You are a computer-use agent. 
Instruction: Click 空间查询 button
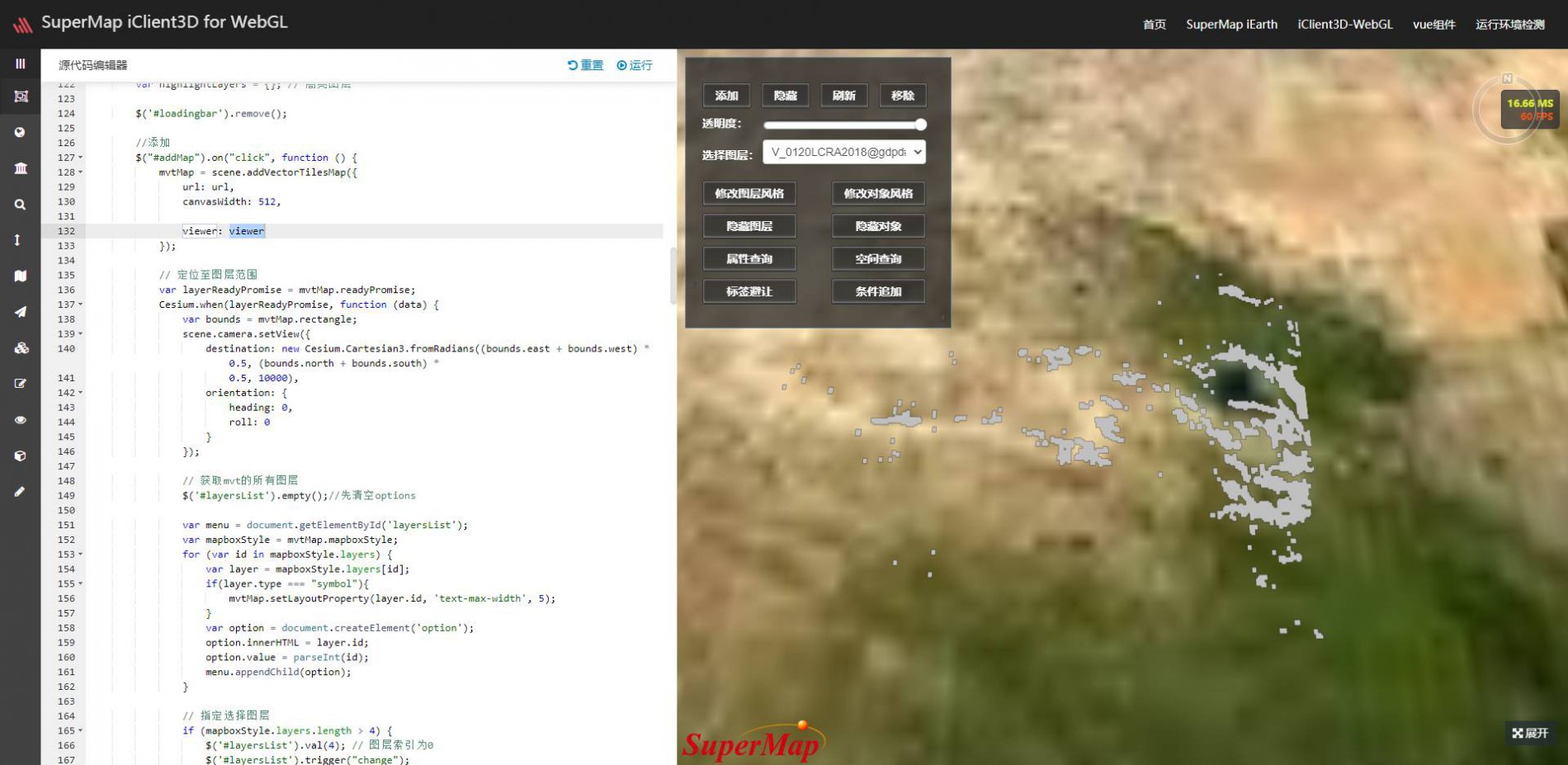tap(878, 259)
